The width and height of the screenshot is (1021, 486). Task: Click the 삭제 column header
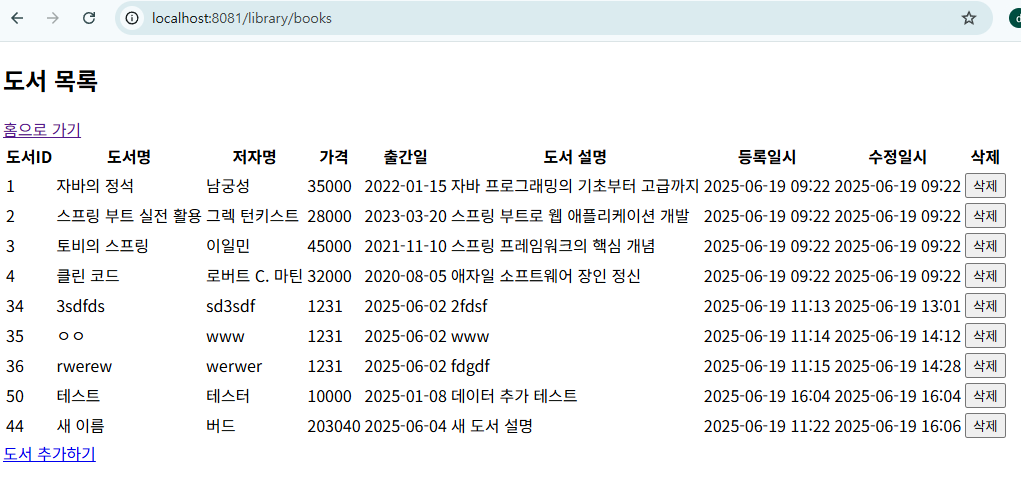tap(985, 157)
